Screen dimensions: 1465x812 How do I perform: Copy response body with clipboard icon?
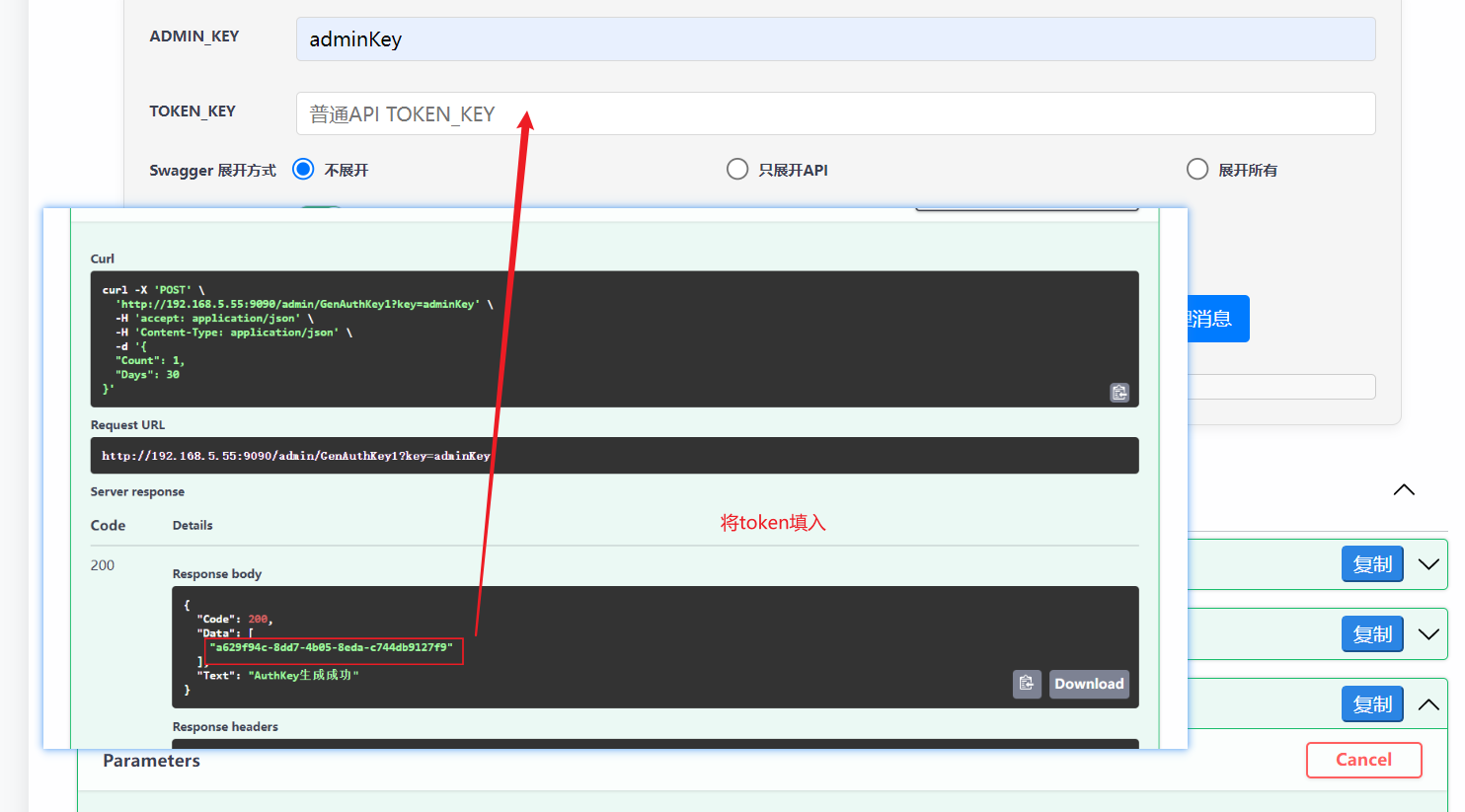click(x=1027, y=684)
